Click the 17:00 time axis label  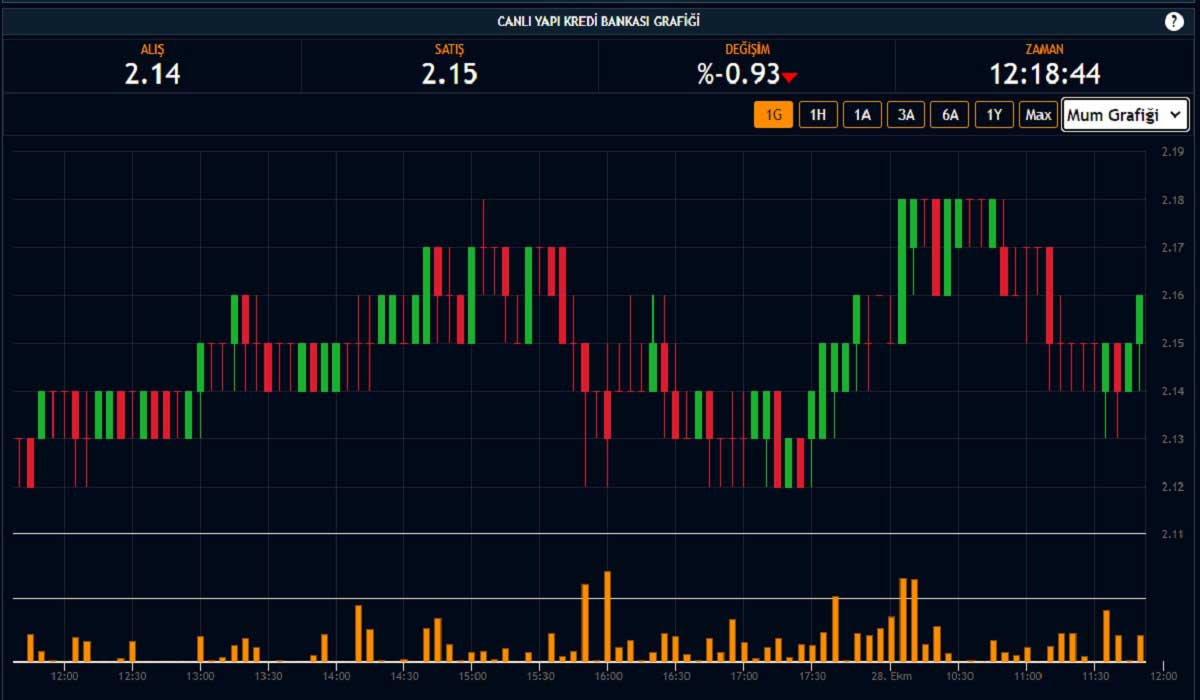point(744,676)
